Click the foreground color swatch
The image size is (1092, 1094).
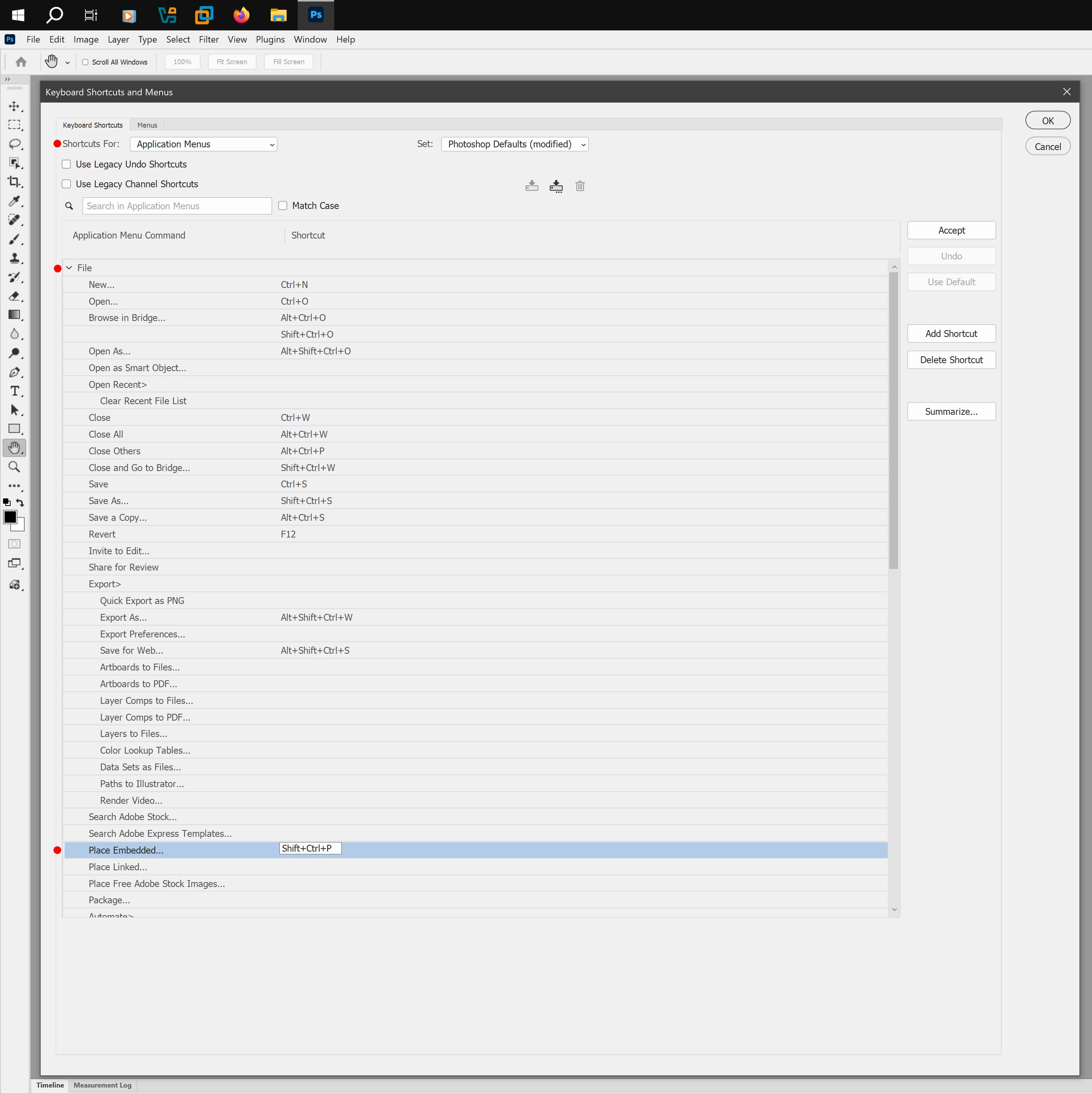pos(9,517)
